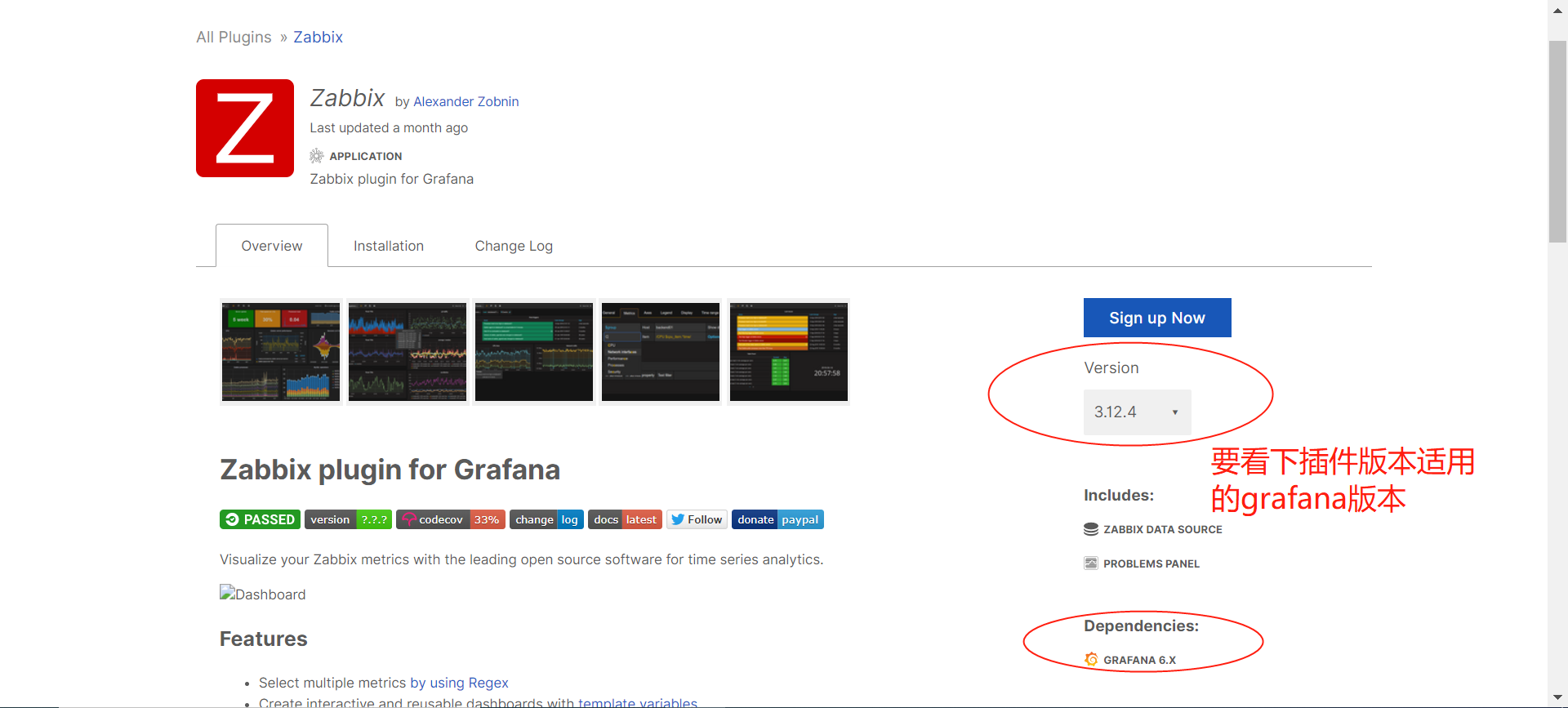Click the application gear icon
This screenshot has height=708, width=1568.
pyautogui.click(x=317, y=156)
